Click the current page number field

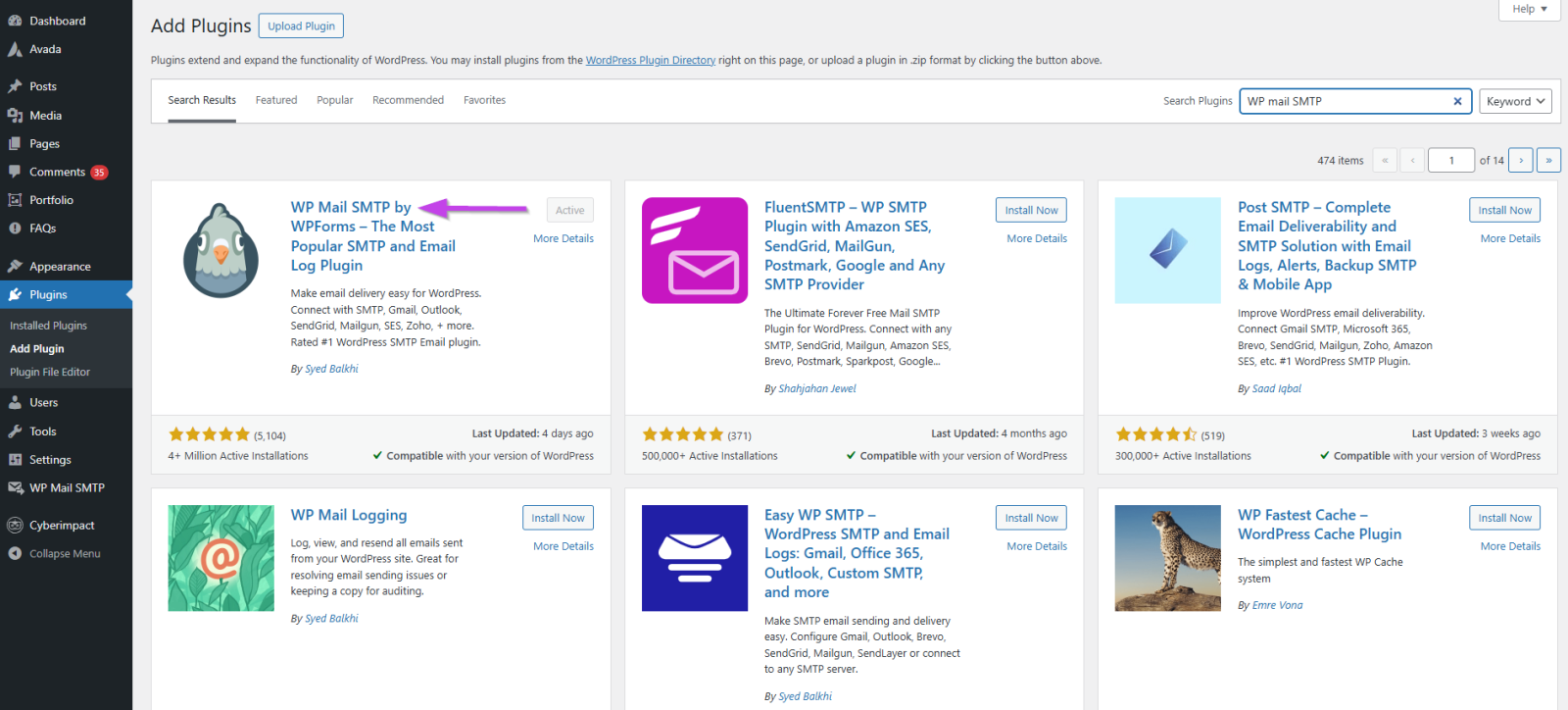1451,160
